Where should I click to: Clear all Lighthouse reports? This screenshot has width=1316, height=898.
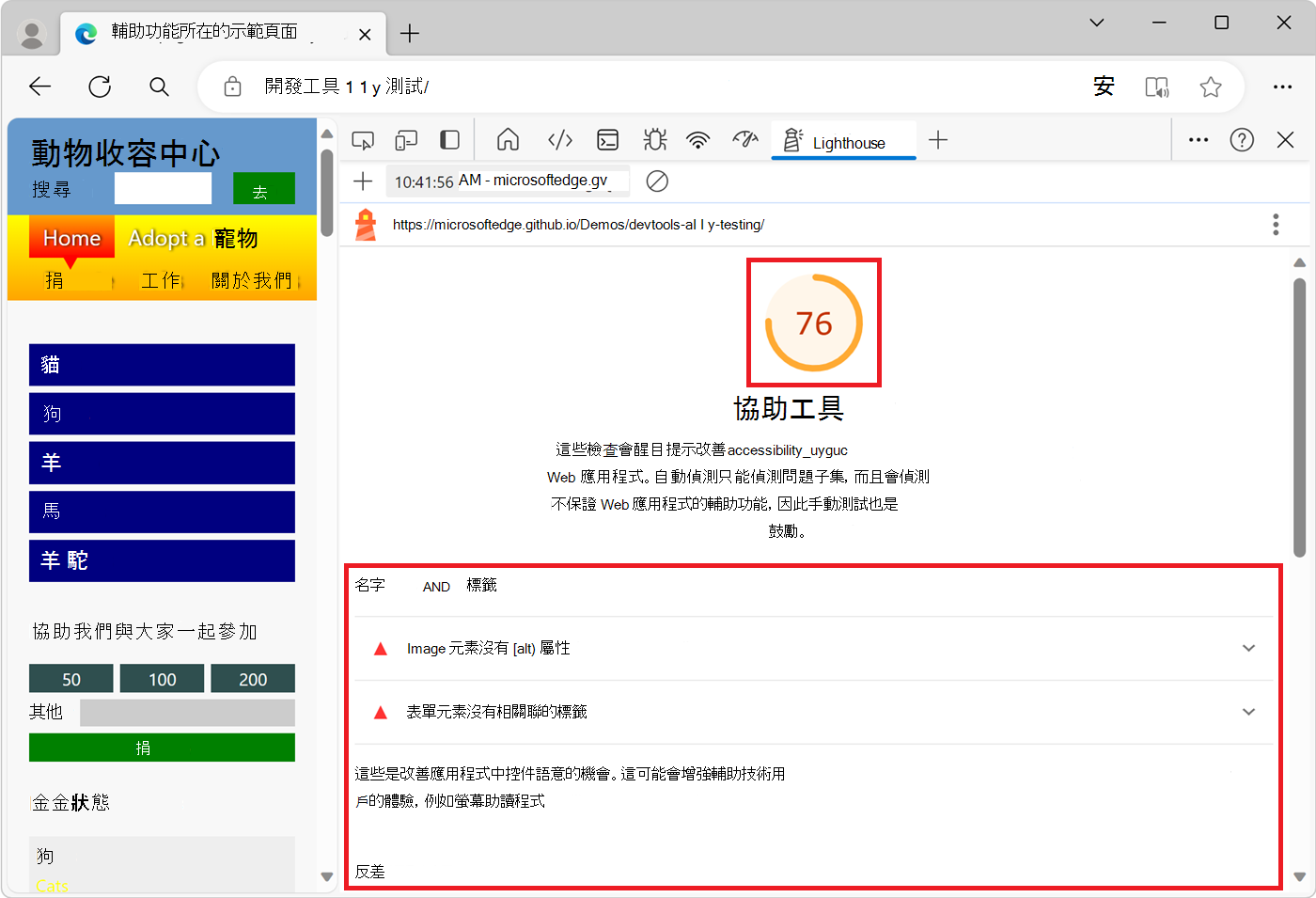click(x=657, y=181)
